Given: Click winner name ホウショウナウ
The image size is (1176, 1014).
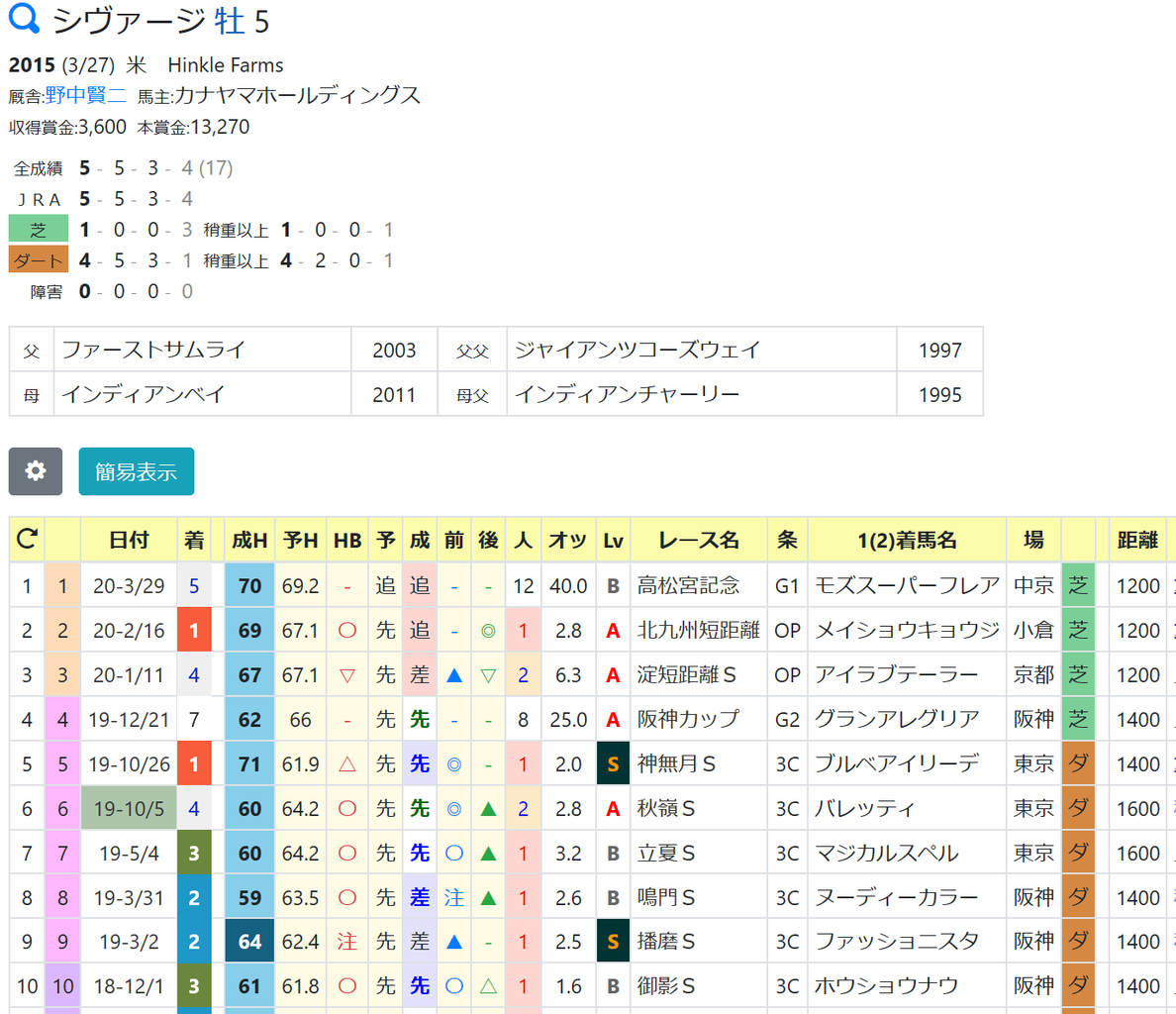Looking at the screenshot, I should [x=887, y=985].
